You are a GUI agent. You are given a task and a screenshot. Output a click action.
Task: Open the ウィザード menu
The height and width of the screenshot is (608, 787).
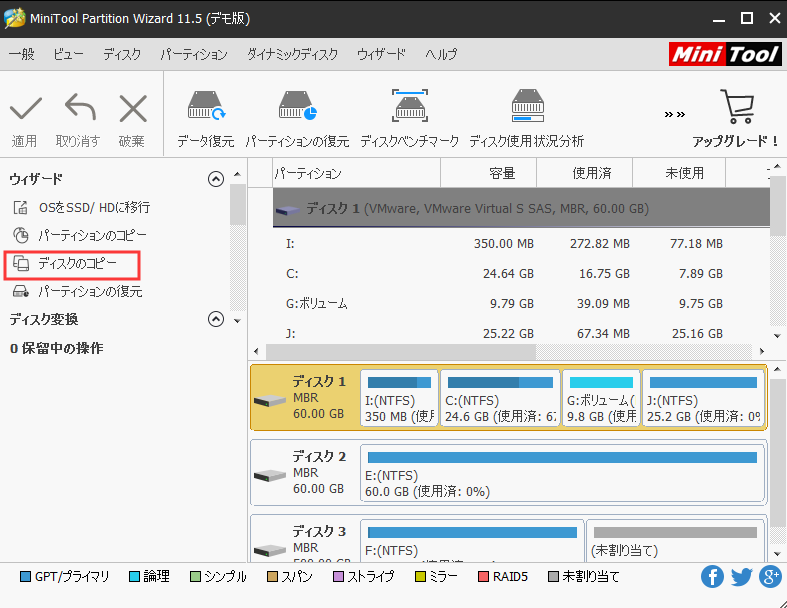click(381, 54)
